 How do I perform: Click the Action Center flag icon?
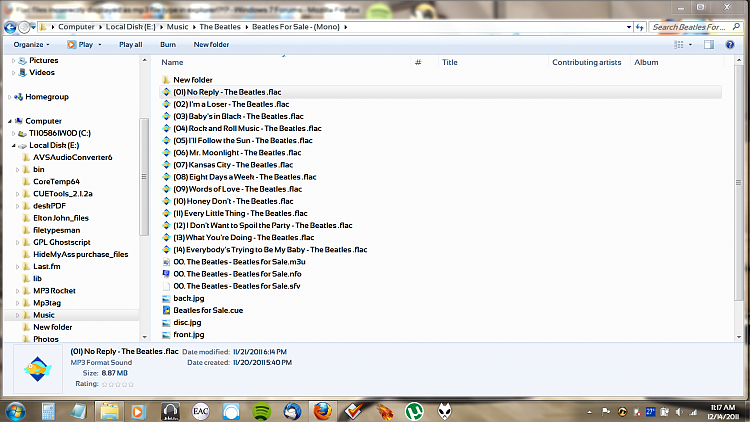(x=606, y=411)
